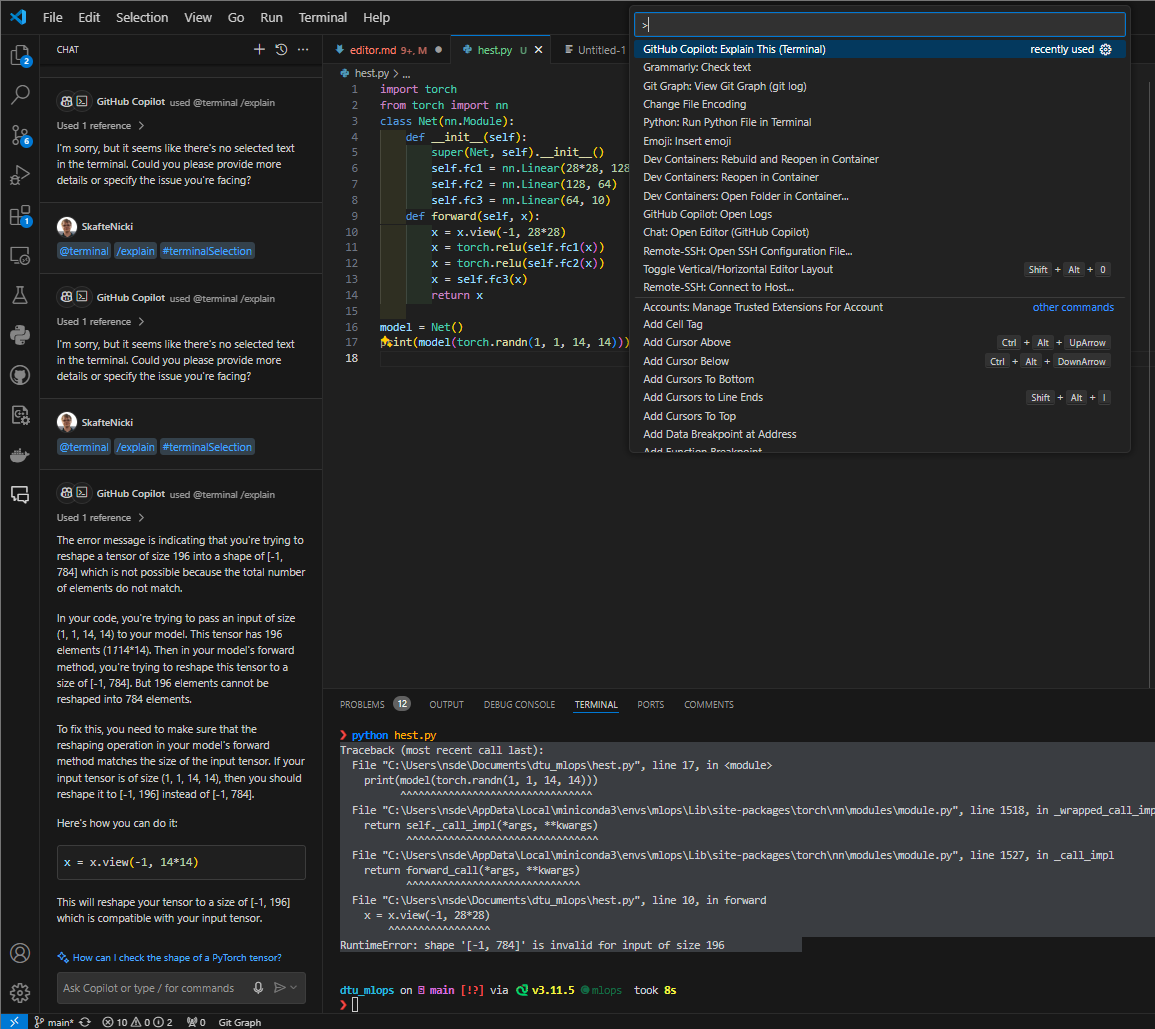1155x1029 pixels.
Task: Click the remote window indicator in status bar
Action: point(14,1022)
